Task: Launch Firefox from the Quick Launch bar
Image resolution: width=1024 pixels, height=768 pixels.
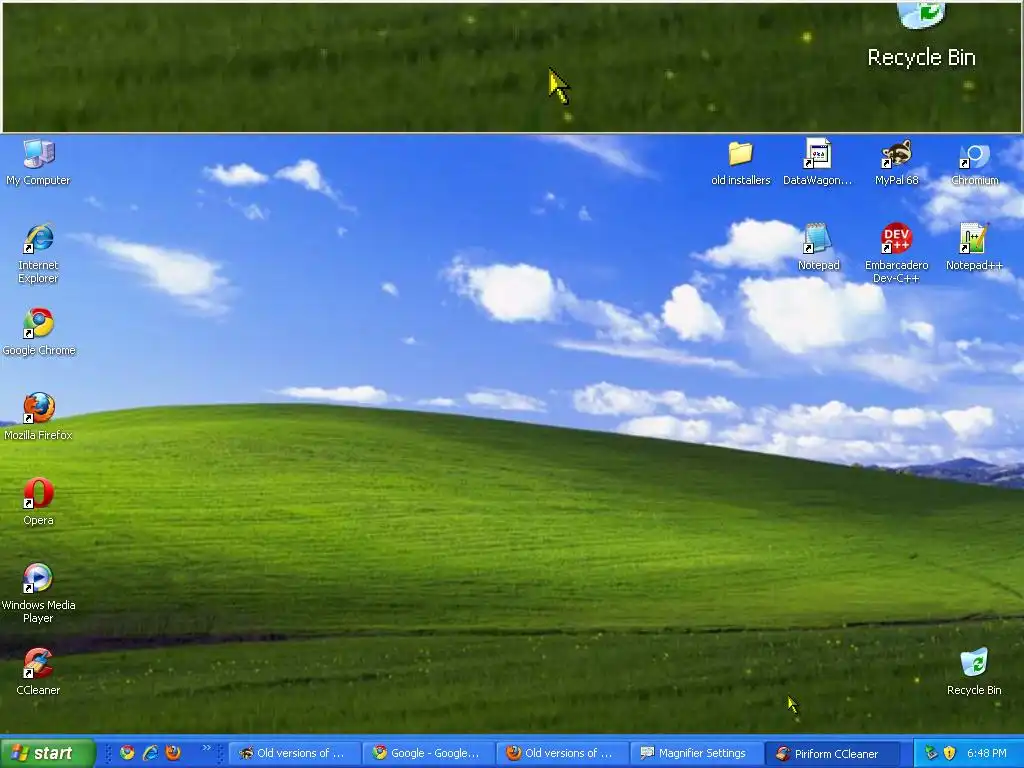Action: pos(173,753)
